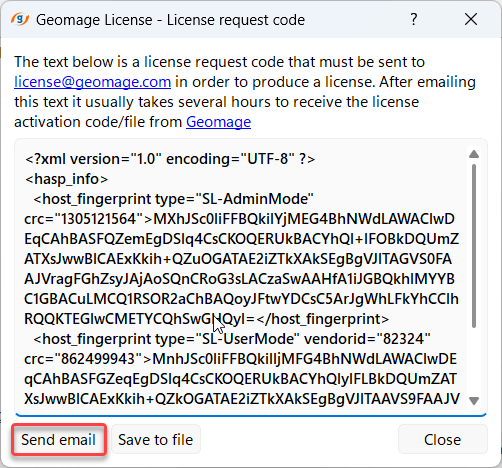
Task: Click the line beginning AJVragFGhZsy
Action: click(239, 279)
